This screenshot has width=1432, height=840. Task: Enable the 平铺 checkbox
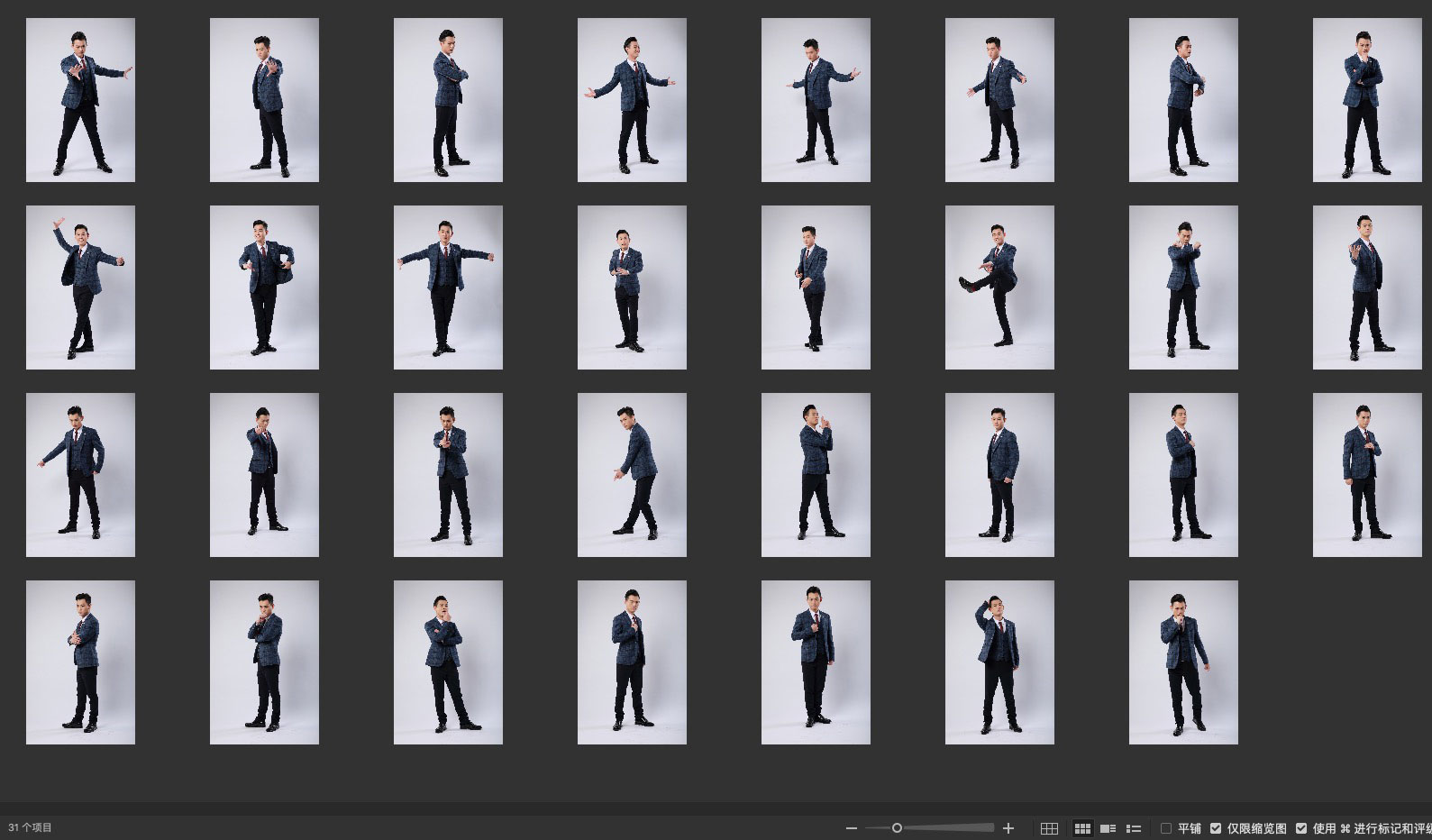1166,828
